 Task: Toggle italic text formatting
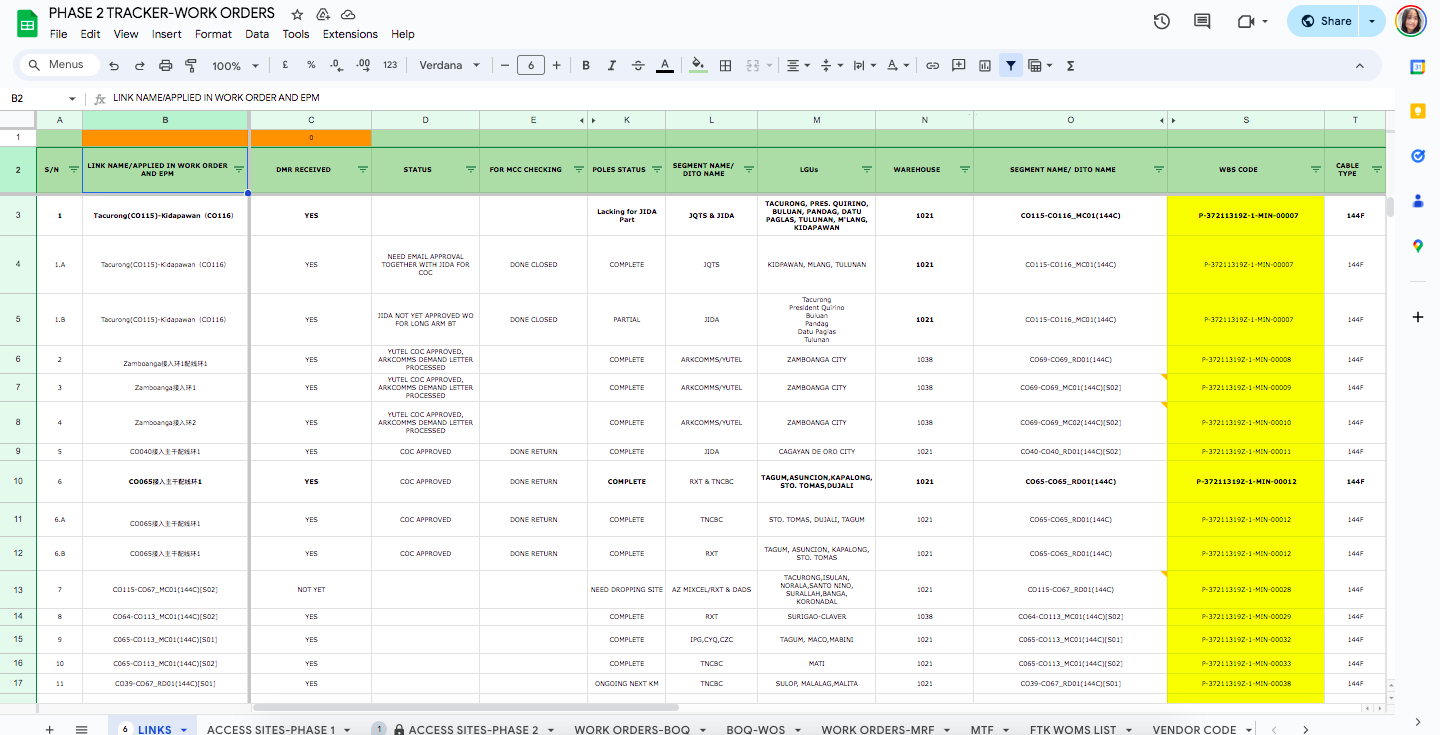pos(613,65)
